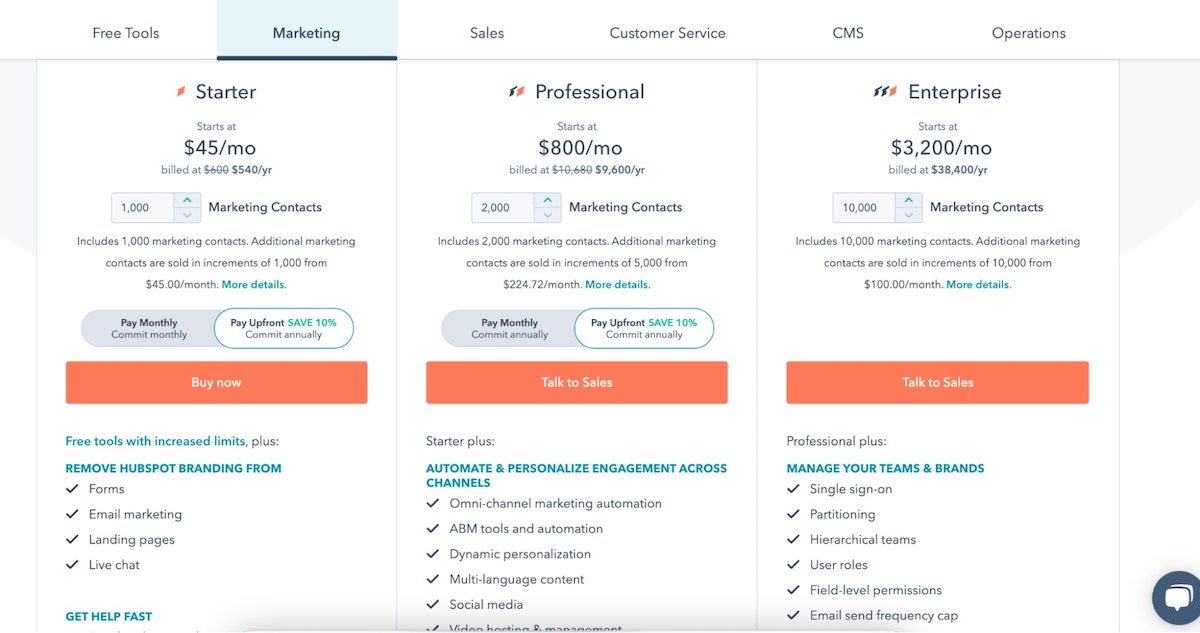Open the Free tools with increased limits link
Image resolution: width=1200 pixels, height=633 pixels.
coord(155,441)
